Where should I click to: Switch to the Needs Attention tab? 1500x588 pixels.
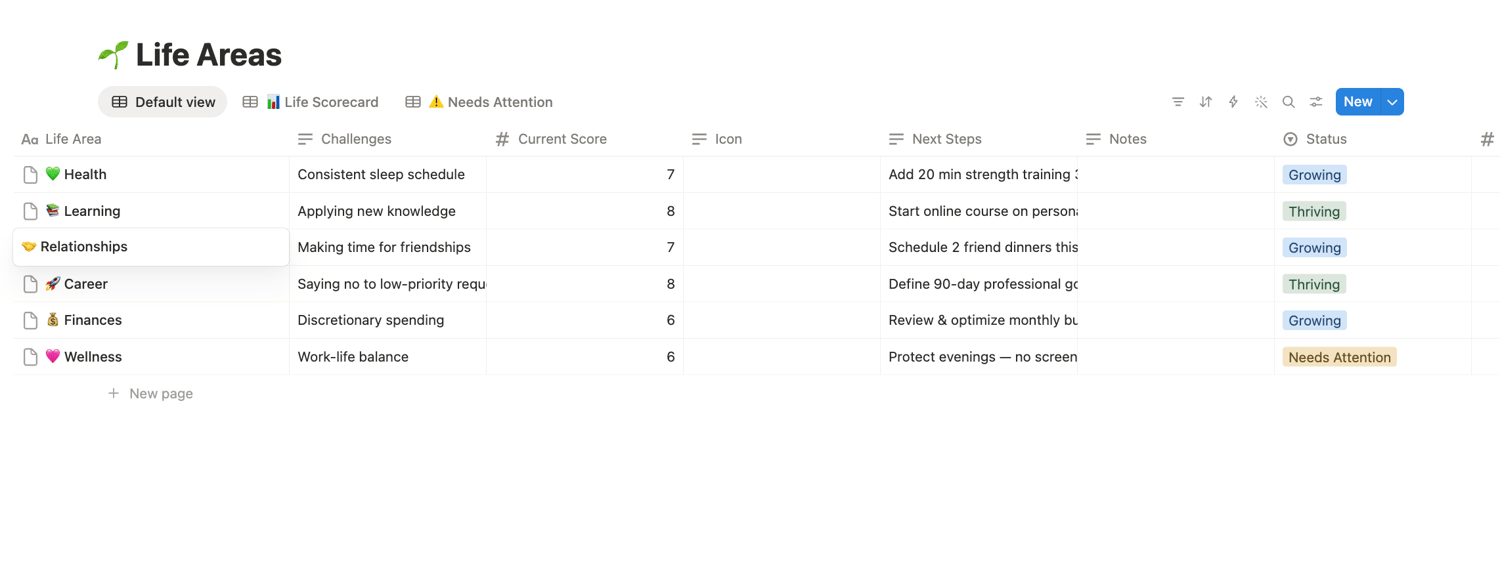(479, 102)
